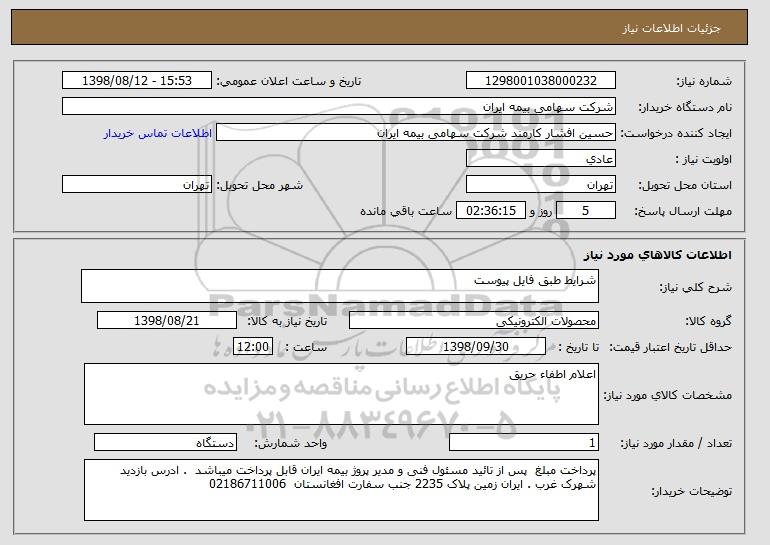The height and width of the screenshot is (545, 770).
Task: Click the label شهر محل تحویل
Action: point(260,185)
